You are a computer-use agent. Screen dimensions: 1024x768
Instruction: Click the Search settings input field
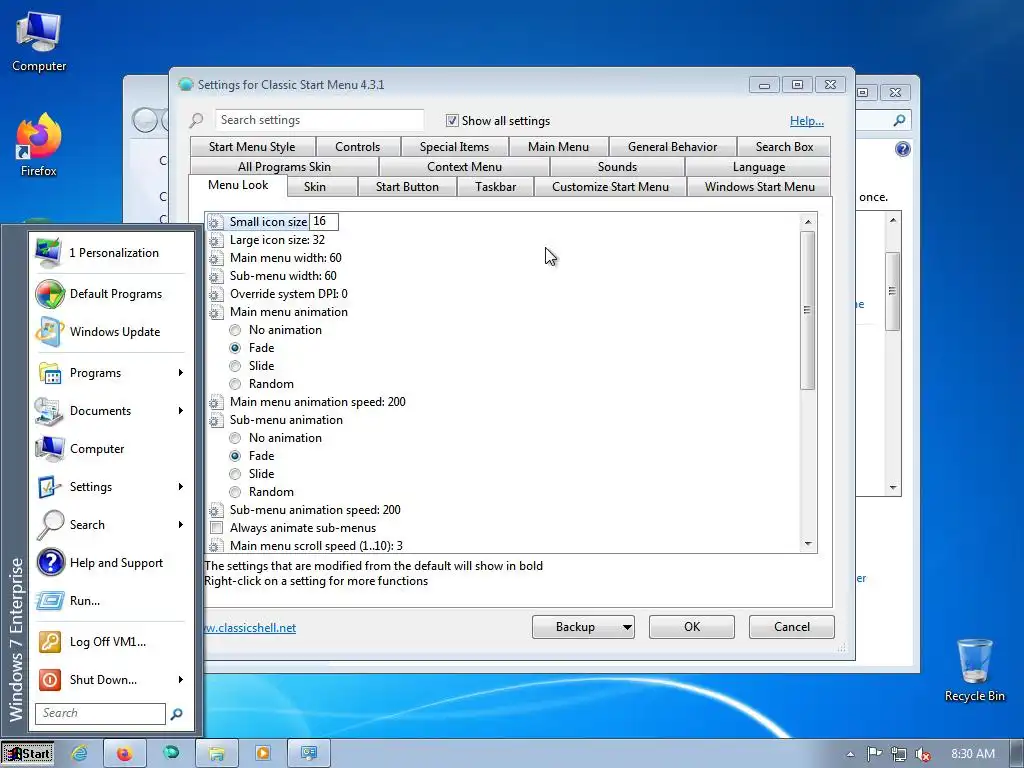pos(319,120)
